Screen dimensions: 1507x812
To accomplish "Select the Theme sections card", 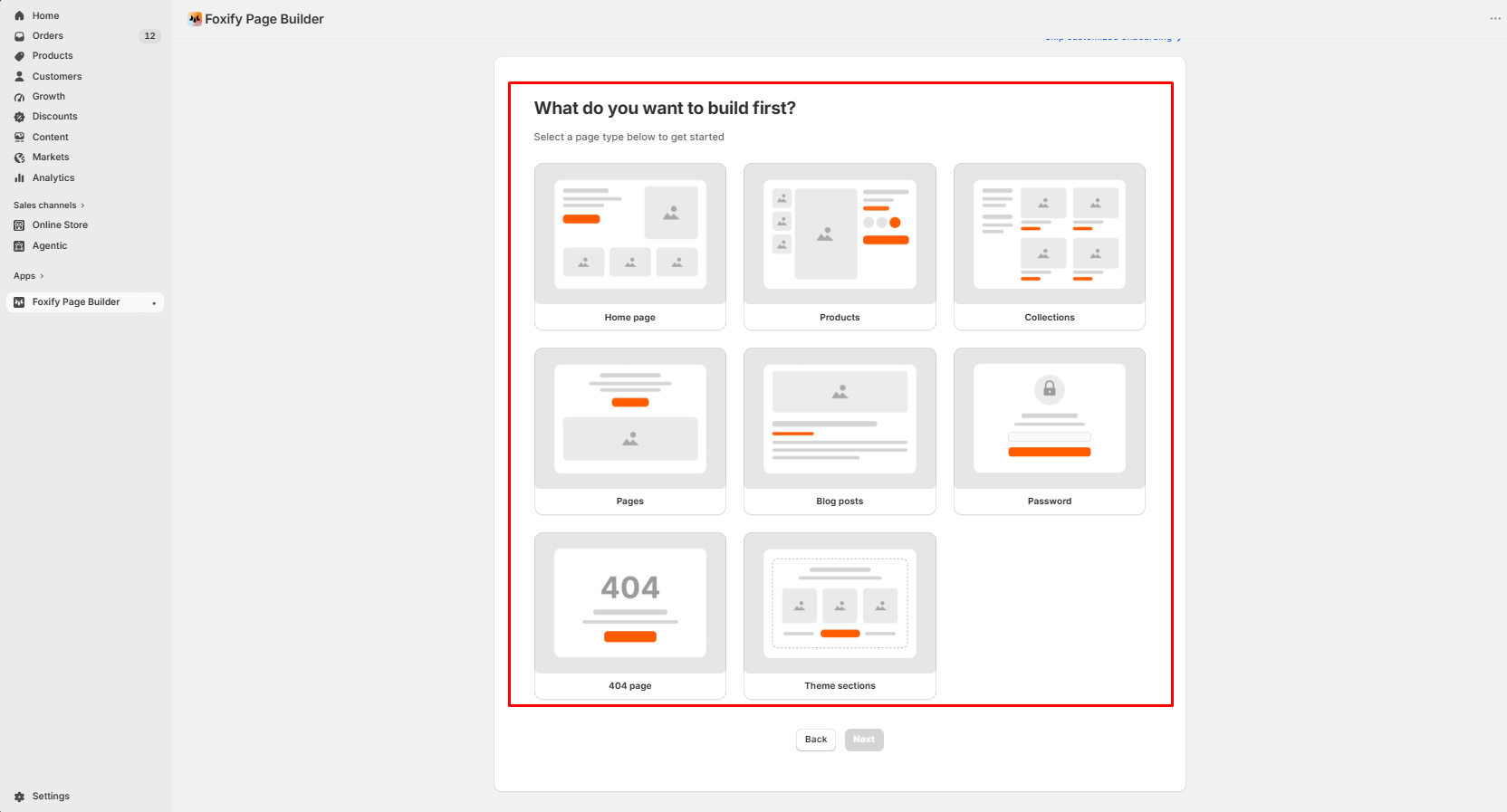I will click(840, 616).
